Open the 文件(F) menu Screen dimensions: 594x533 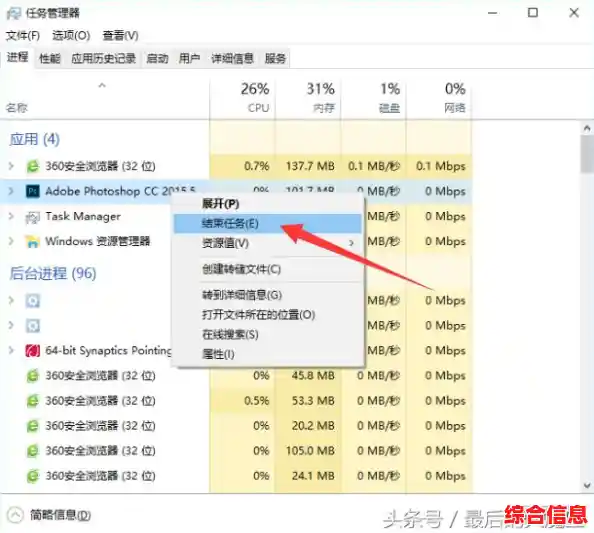pyautogui.click(x=23, y=36)
